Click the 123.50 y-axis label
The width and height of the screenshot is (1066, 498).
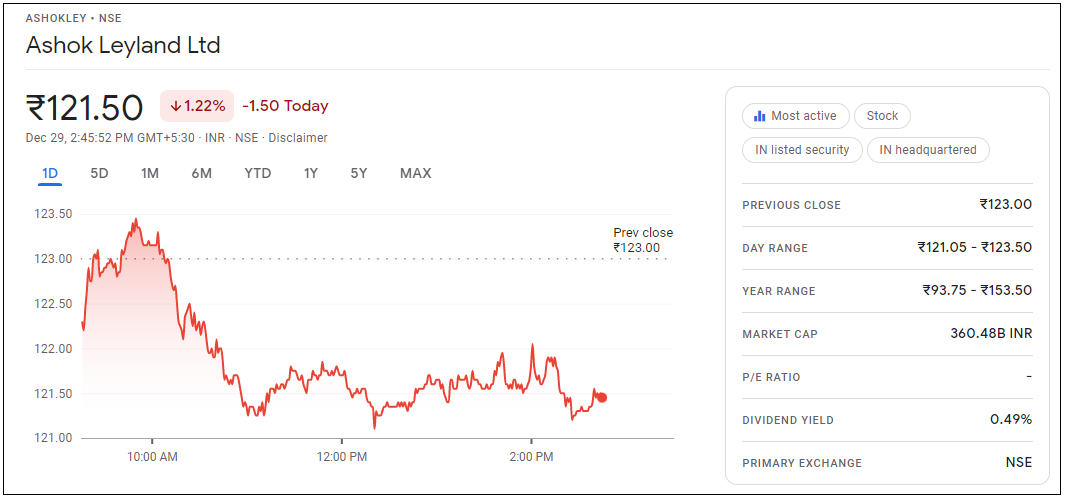pyautogui.click(x=53, y=214)
